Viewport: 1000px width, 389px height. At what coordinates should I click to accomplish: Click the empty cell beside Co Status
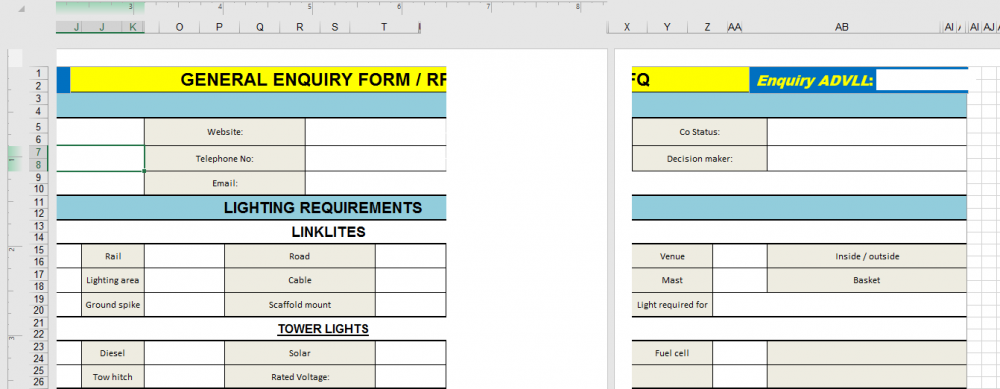(867, 132)
